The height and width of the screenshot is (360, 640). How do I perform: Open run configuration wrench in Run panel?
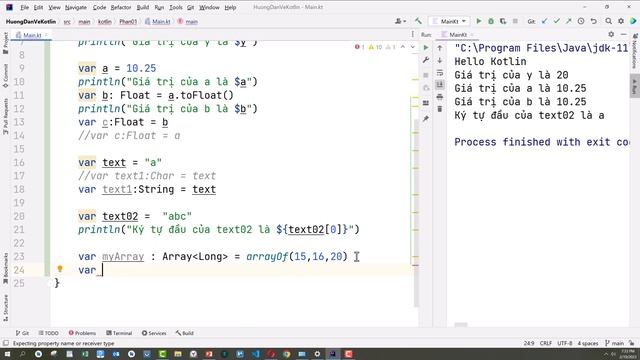coord(426,60)
